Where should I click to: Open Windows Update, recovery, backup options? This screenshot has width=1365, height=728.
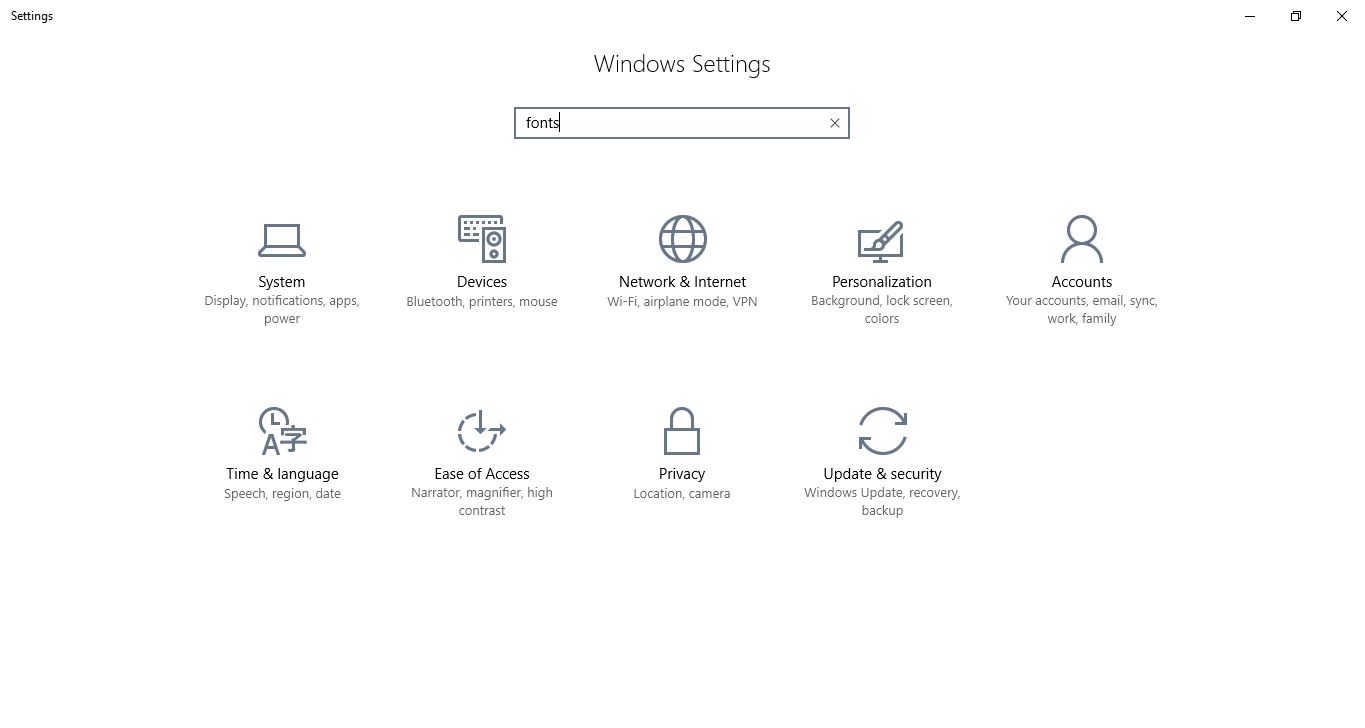click(881, 501)
